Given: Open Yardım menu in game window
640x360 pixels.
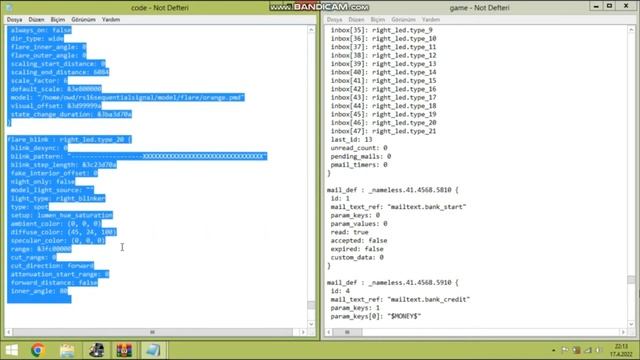Looking at the screenshot, I should 431,20.
